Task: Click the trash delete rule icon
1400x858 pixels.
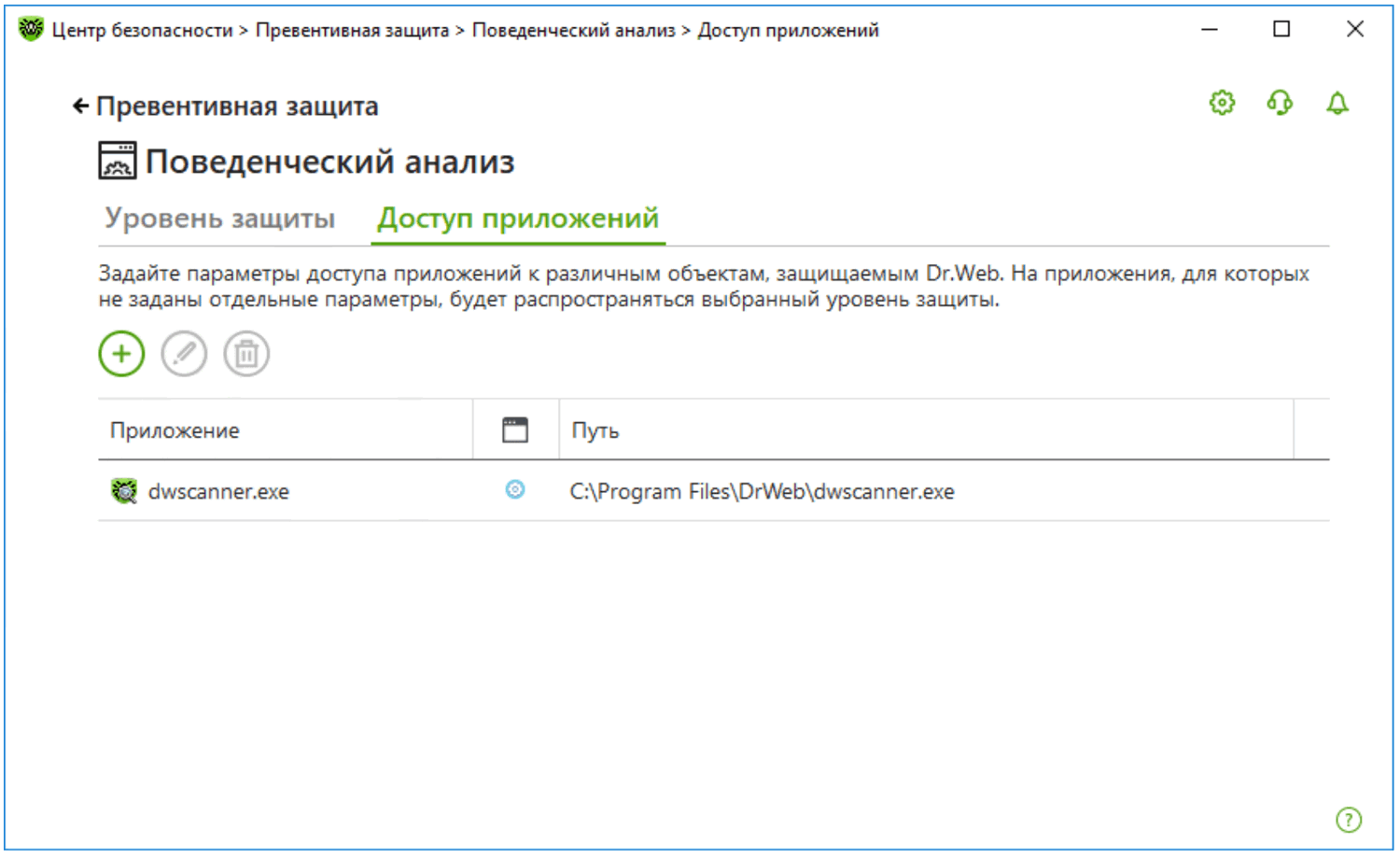Action: (x=246, y=354)
